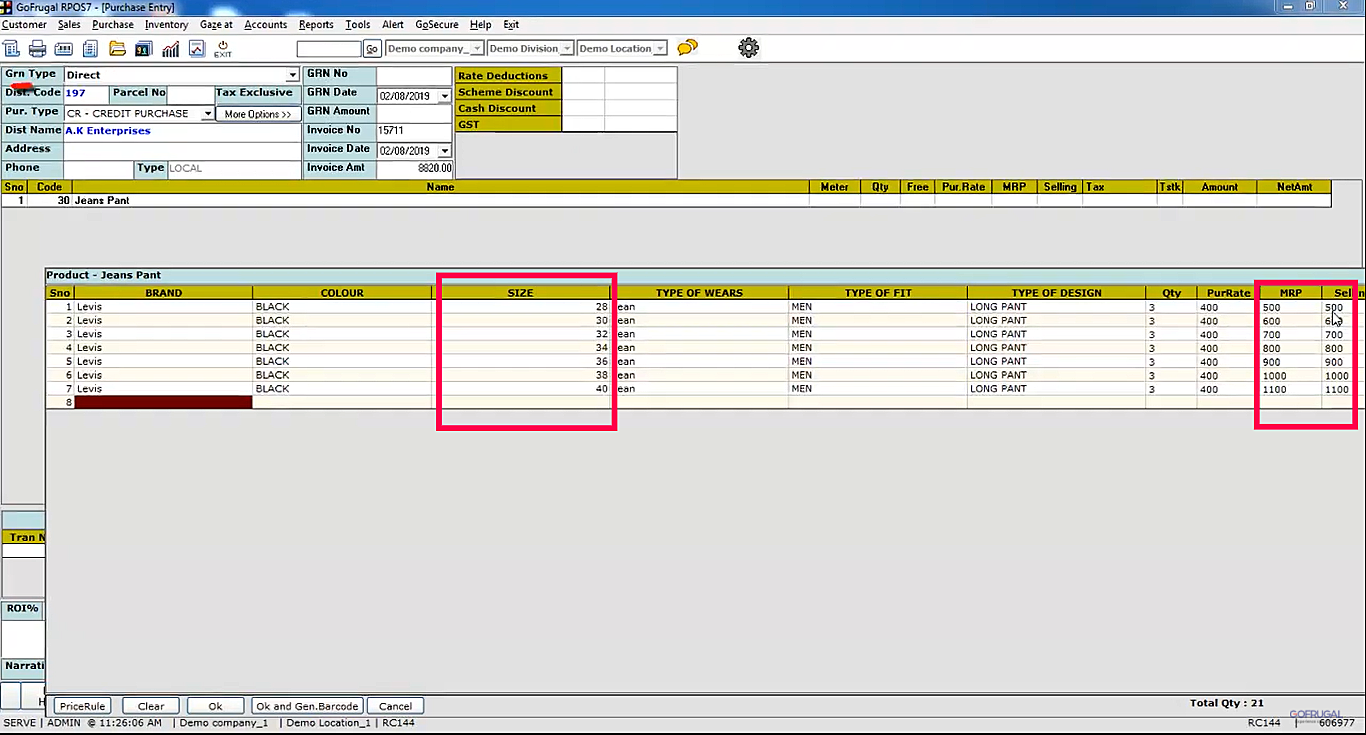1366x735 pixels.
Task: Open the yellow folder icon in toolbar
Action: [117, 49]
